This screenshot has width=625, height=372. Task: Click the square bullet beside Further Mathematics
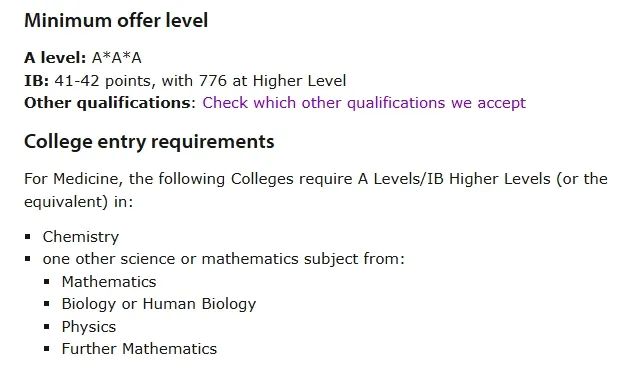(47, 349)
